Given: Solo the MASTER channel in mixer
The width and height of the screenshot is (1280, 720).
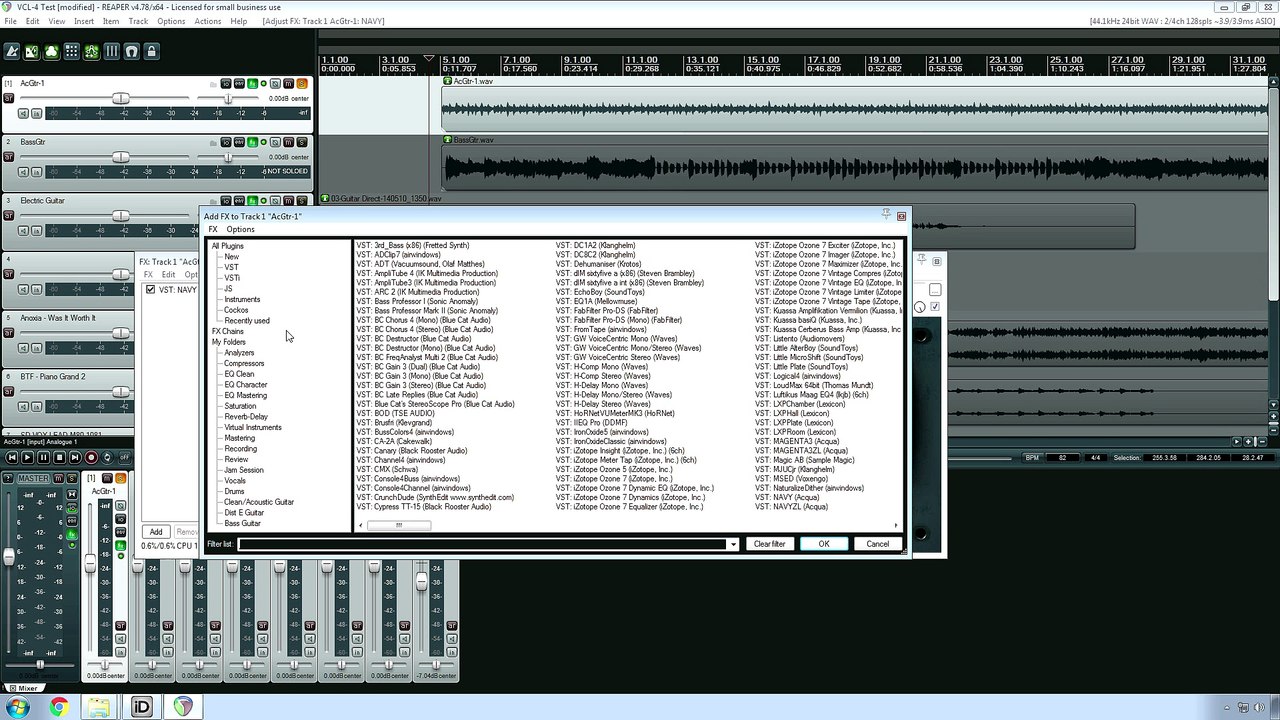Looking at the screenshot, I should (71, 480).
